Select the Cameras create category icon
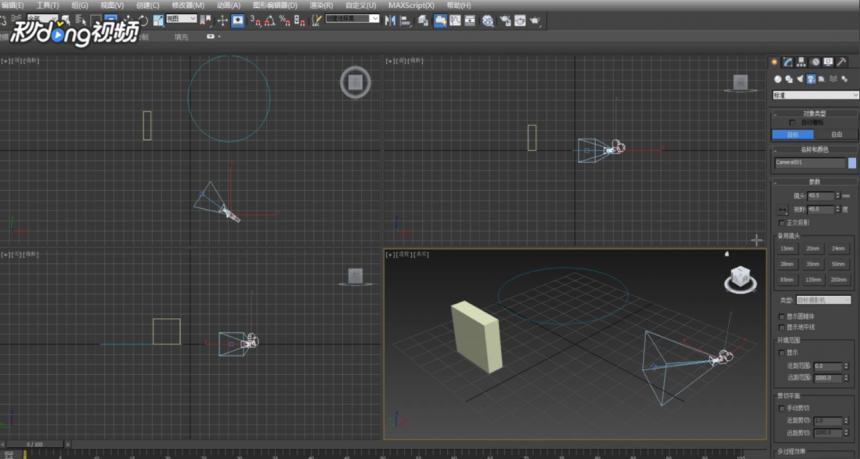The image size is (860, 459). click(x=811, y=80)
